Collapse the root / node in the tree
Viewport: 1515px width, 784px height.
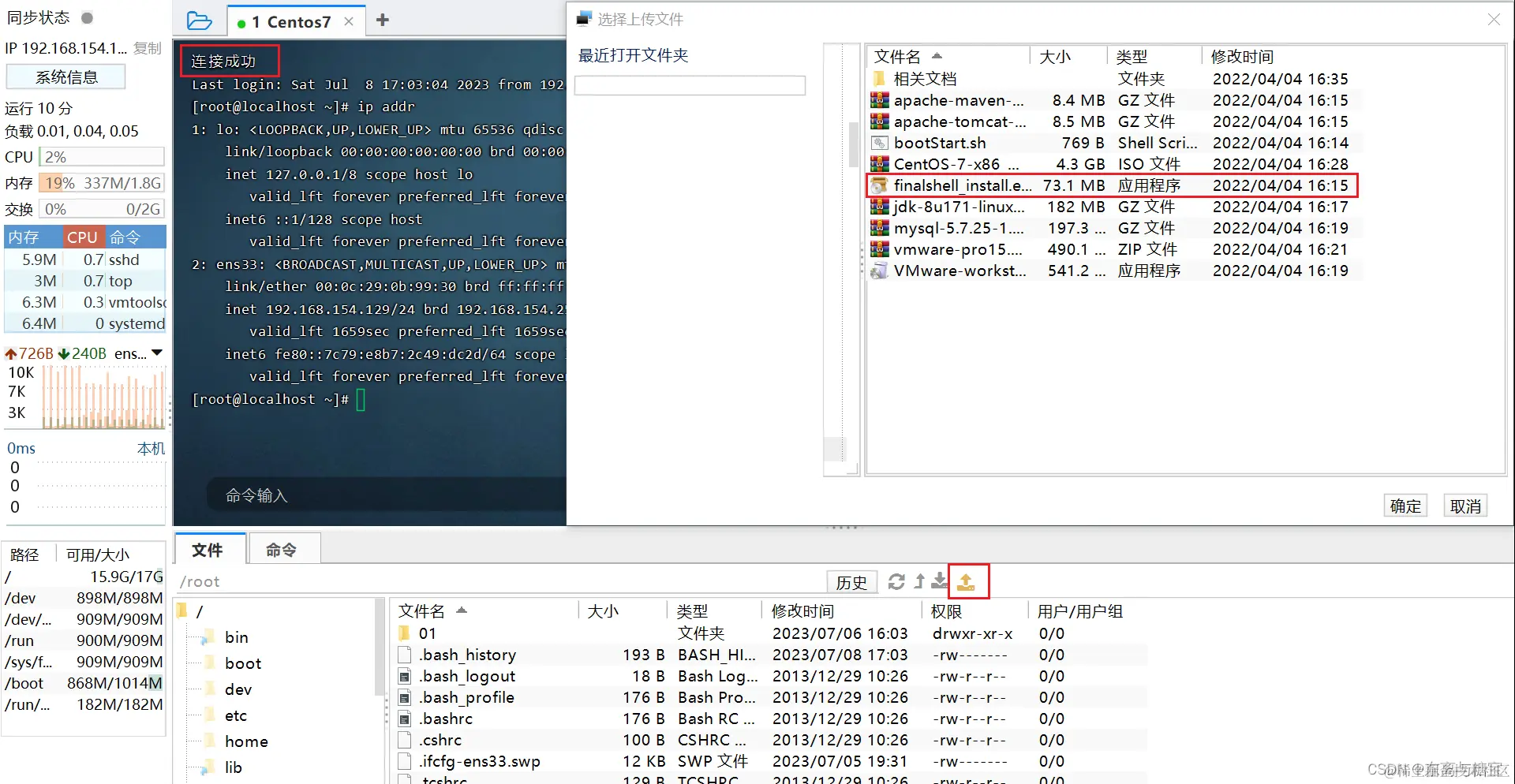(183, 610)
